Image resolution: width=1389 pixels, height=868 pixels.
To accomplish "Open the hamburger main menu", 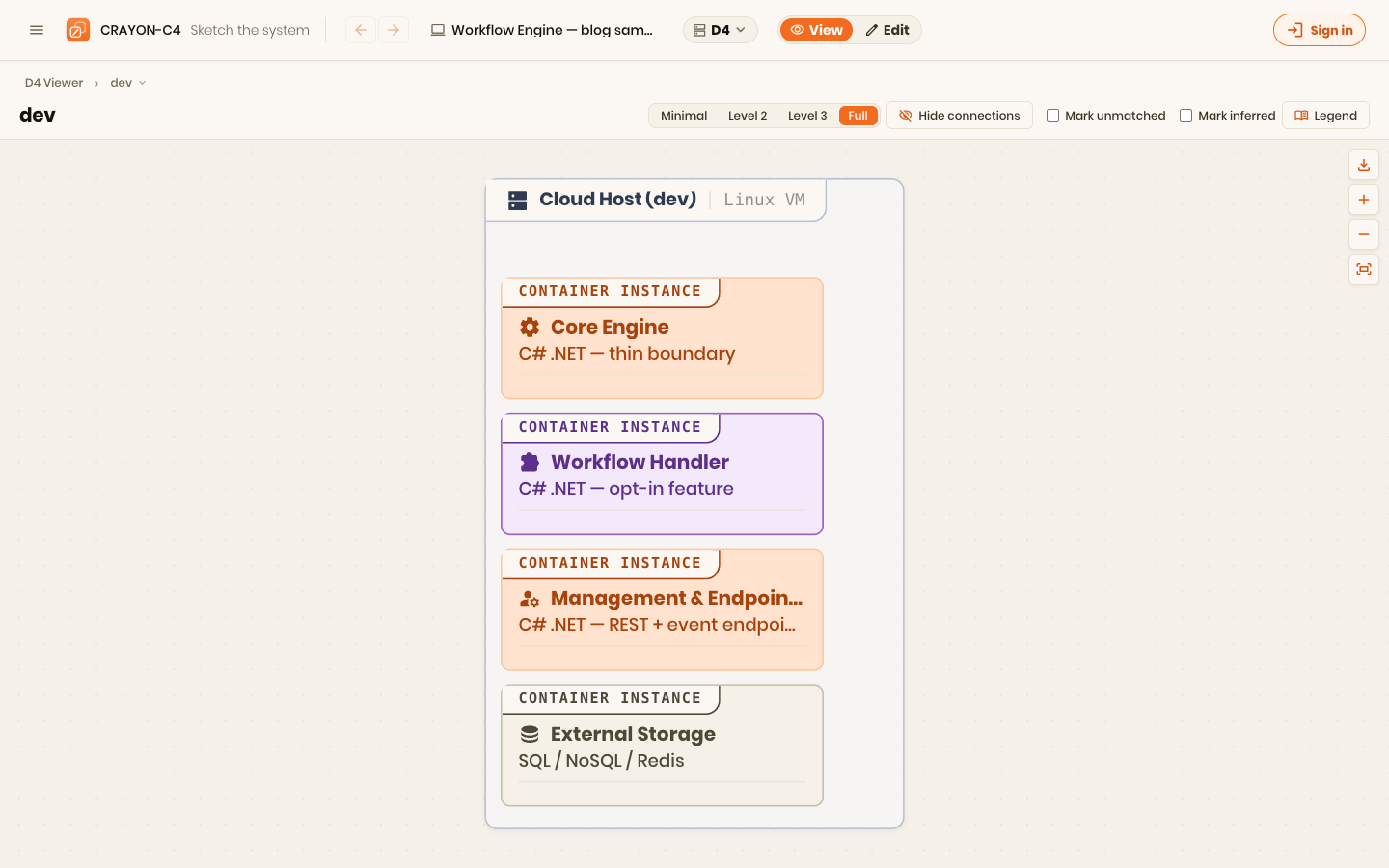I will 37,30.
